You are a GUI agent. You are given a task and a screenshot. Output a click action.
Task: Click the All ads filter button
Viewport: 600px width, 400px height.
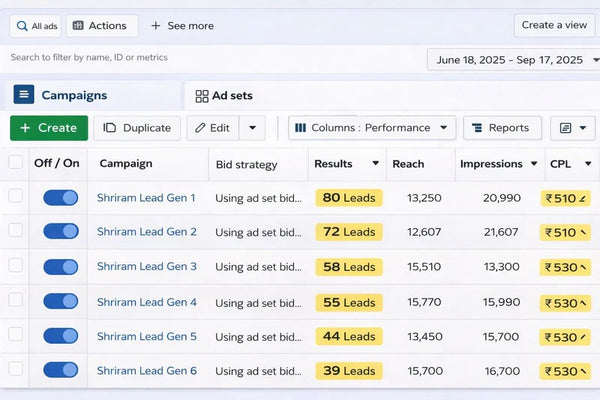(35, 26)
